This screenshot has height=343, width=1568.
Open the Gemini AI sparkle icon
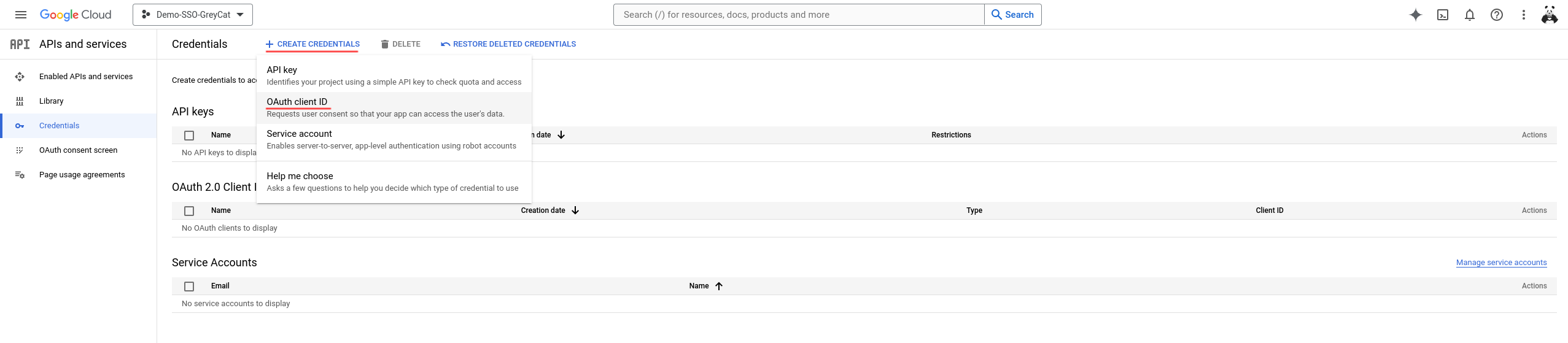[1416, 15]
